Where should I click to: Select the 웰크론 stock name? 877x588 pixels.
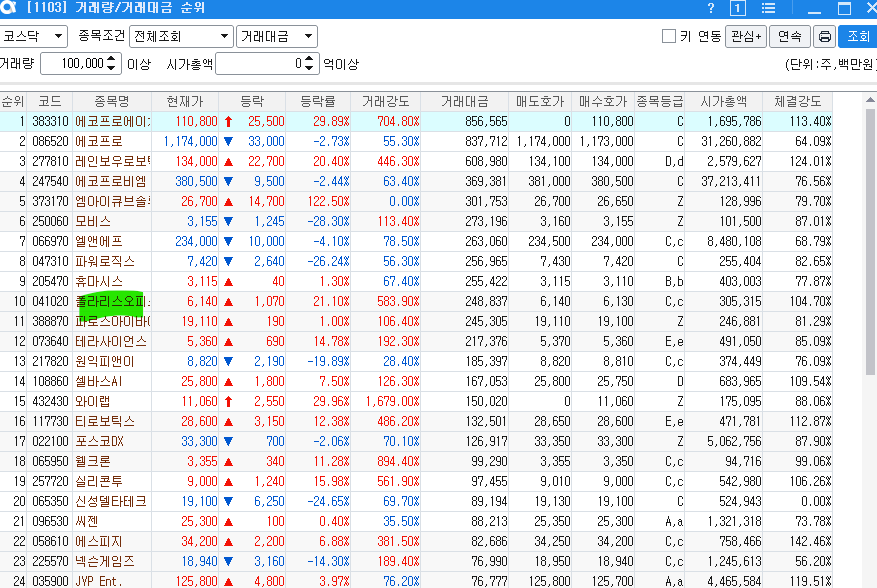[x=93, y=462]
